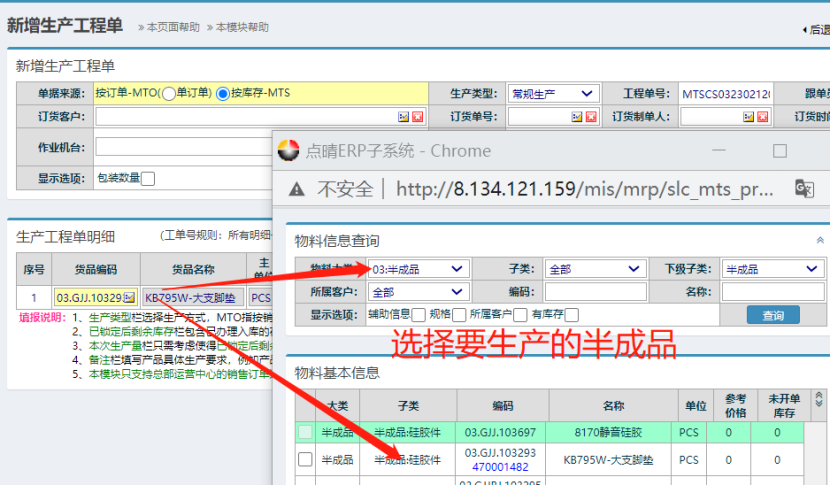
Task: Click the 470001482 code link
Action: pyautogui.click(x=500, y=467)
